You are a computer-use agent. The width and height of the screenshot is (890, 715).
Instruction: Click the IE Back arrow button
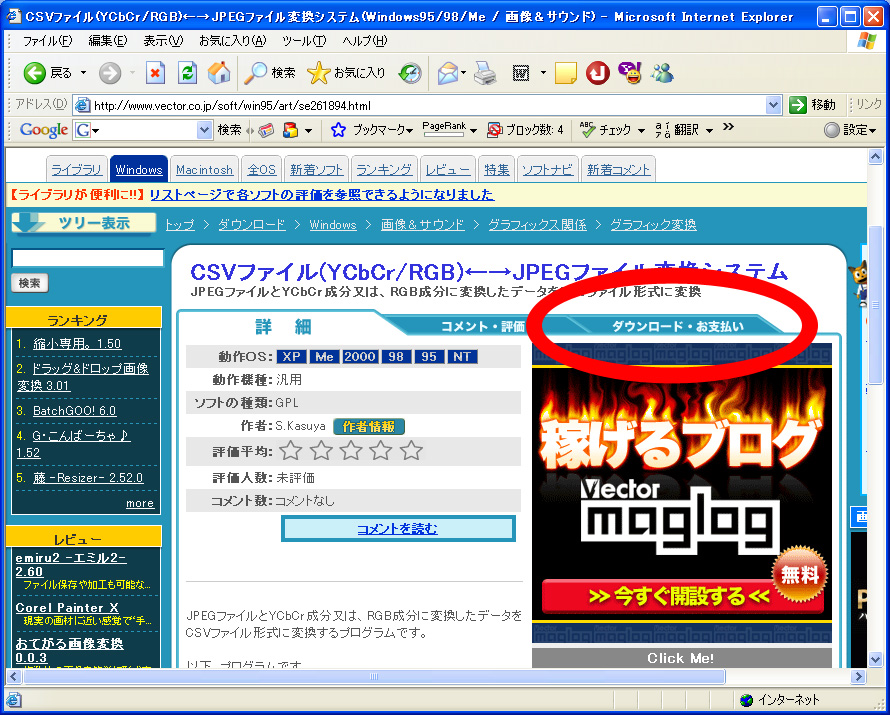pos(34,73)
